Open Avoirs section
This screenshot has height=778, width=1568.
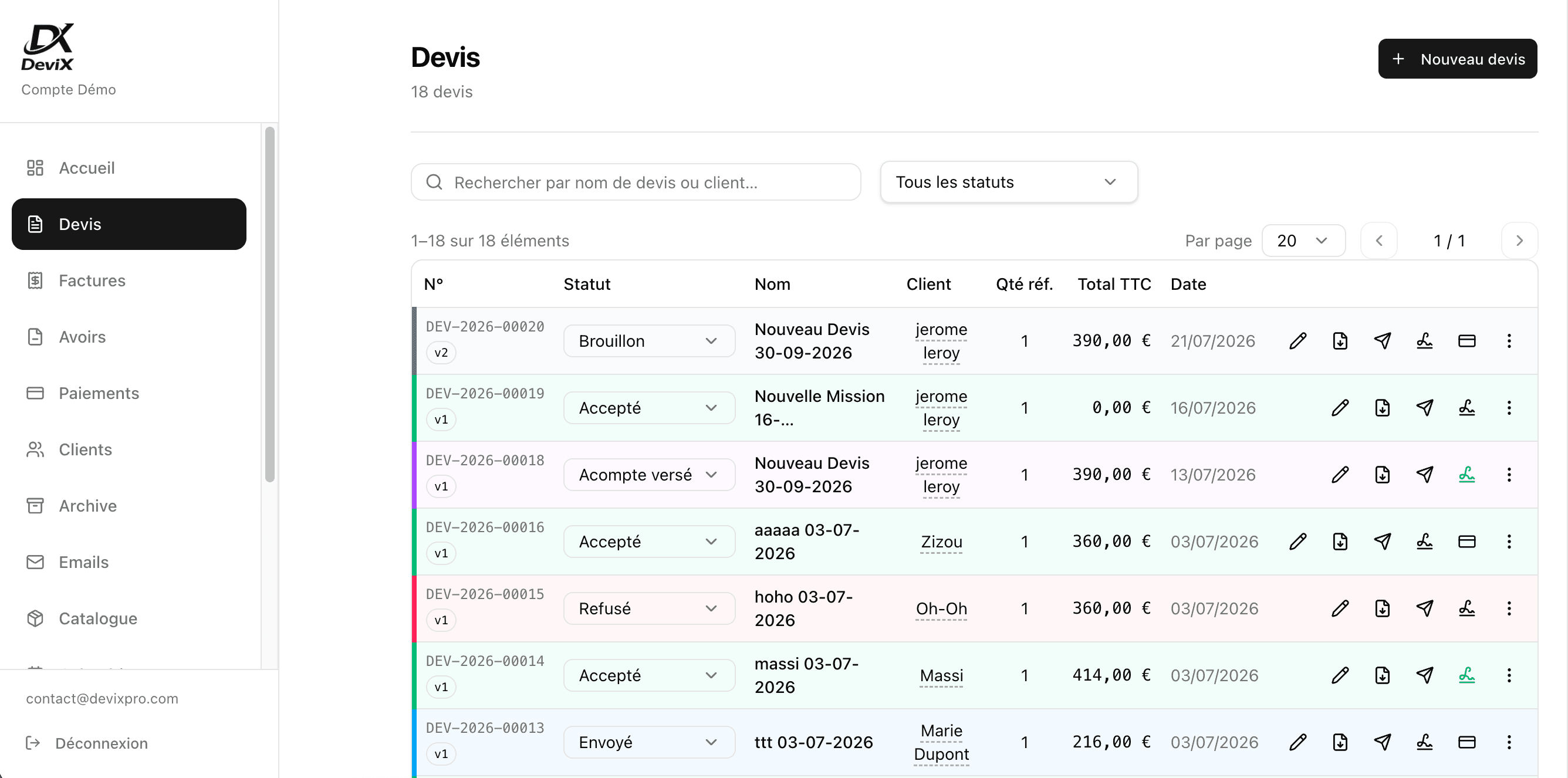click(129, 337)
